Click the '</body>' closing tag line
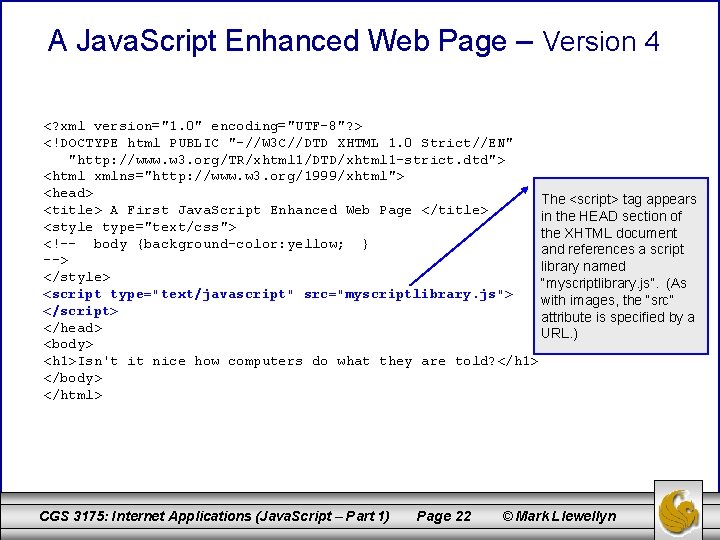The height and width of the screenshot is (540, 720). [73, 378]
